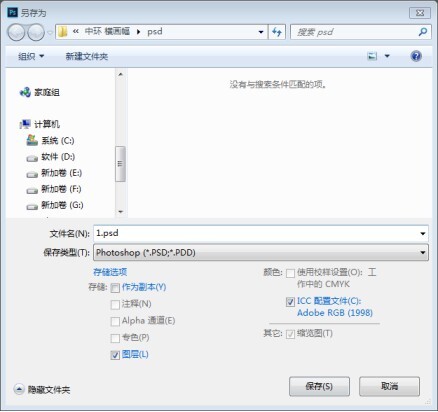This screenshot has height=412, width=438.
Task: Open the 组织 menu
Action: click(31, 56)
